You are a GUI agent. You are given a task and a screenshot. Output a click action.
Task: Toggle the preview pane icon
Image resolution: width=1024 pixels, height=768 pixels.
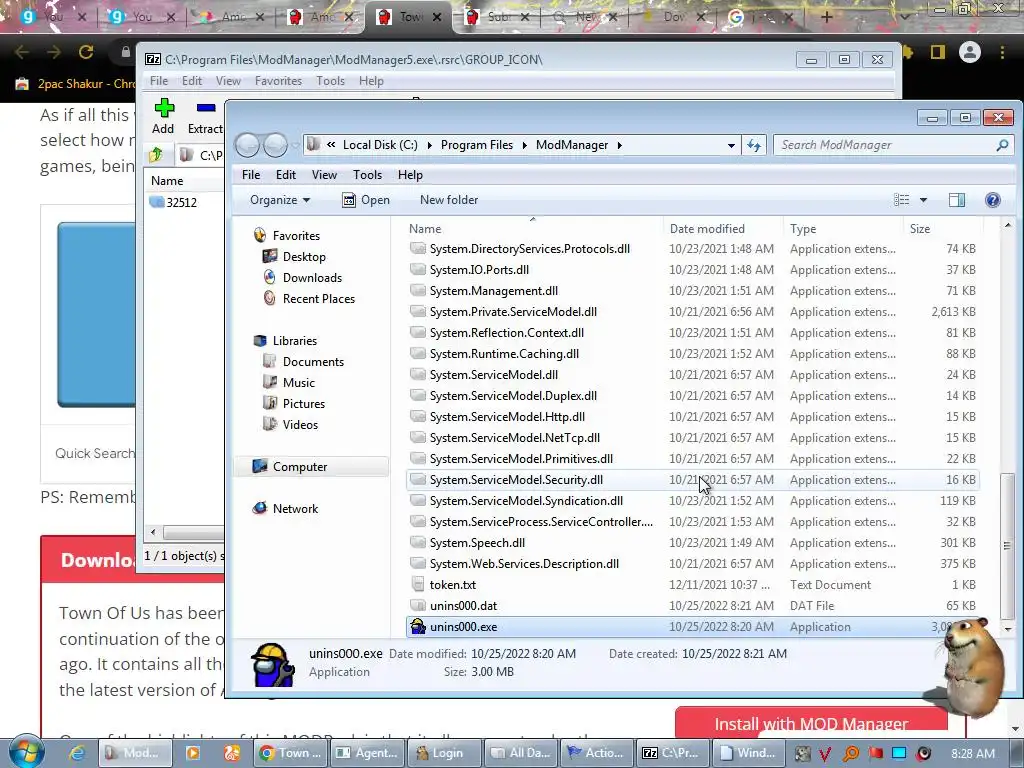coord(957,200)
